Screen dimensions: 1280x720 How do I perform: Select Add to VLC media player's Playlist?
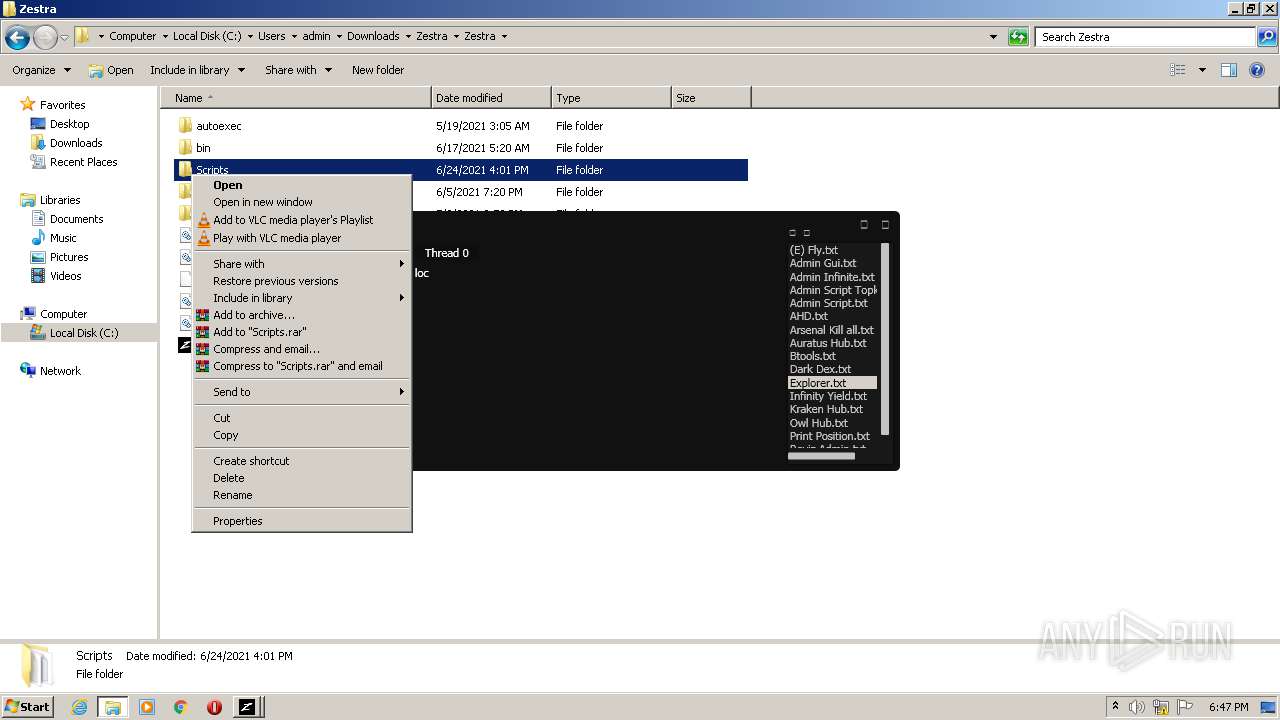(x=302, y=220)
